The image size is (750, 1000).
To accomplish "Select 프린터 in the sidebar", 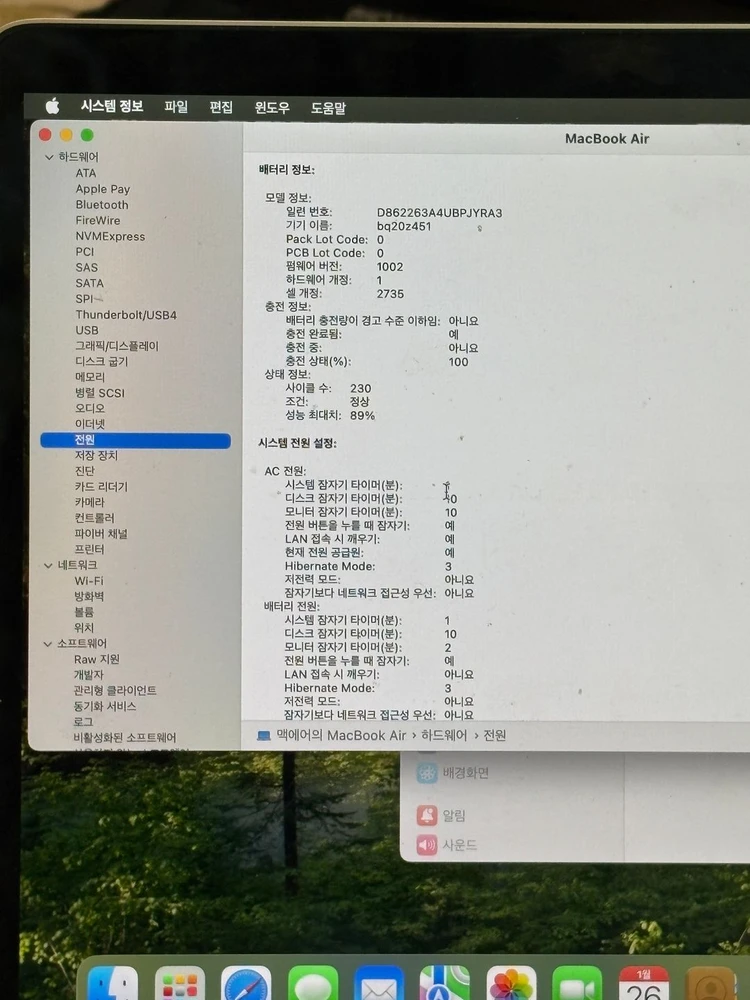I will [89, 549].
